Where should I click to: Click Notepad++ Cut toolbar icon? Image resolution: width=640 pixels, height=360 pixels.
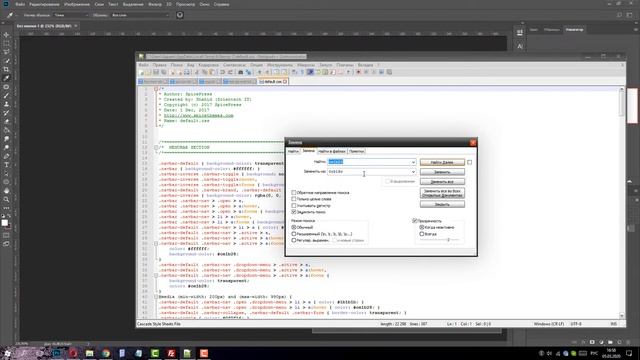click(197, 72)
